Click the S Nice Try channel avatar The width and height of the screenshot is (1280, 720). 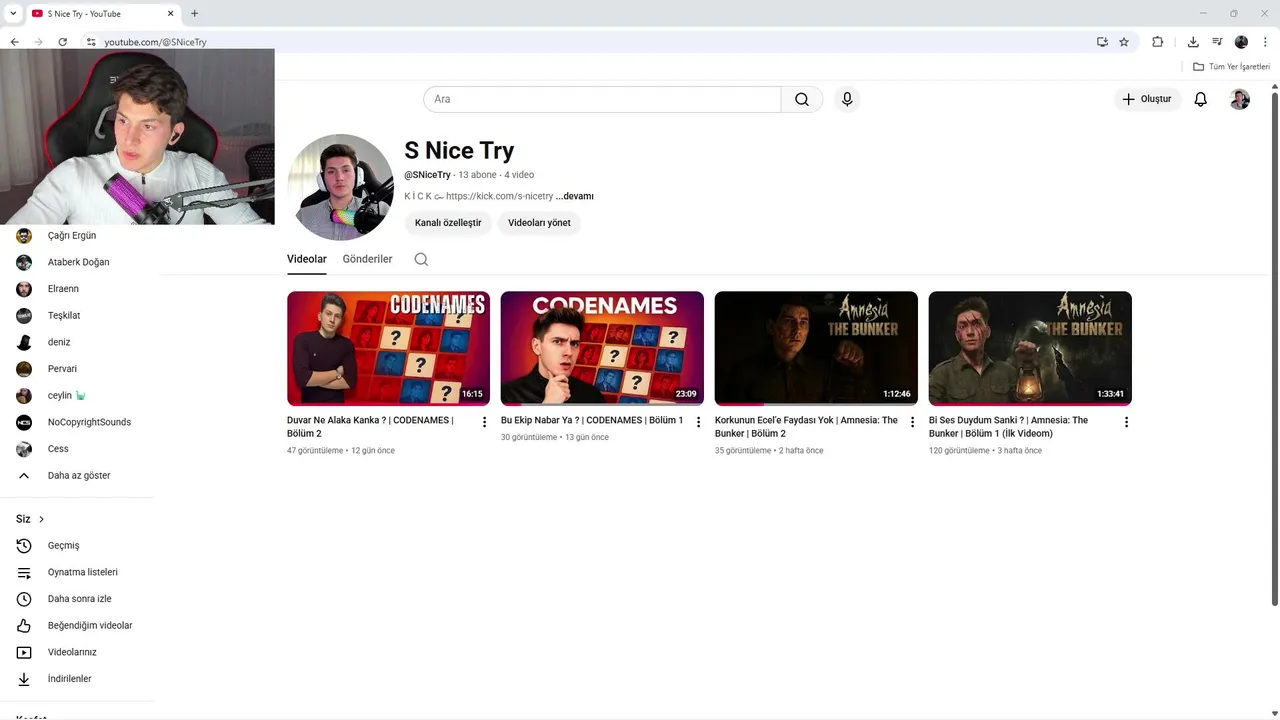341,187
